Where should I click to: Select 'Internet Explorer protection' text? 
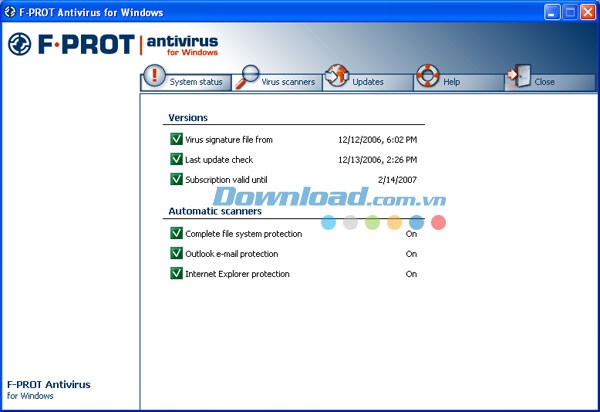coord(237,274)
